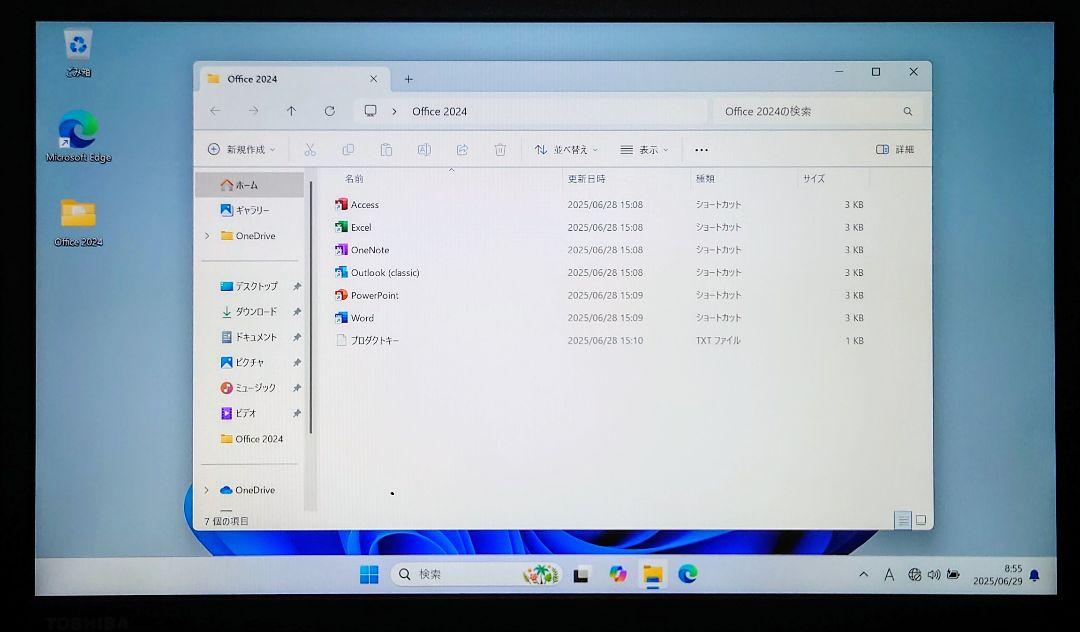Select the Outlook (classic) shortcut icon
This screenshot has height=632, width=1080.
click(x=341, y=273)
